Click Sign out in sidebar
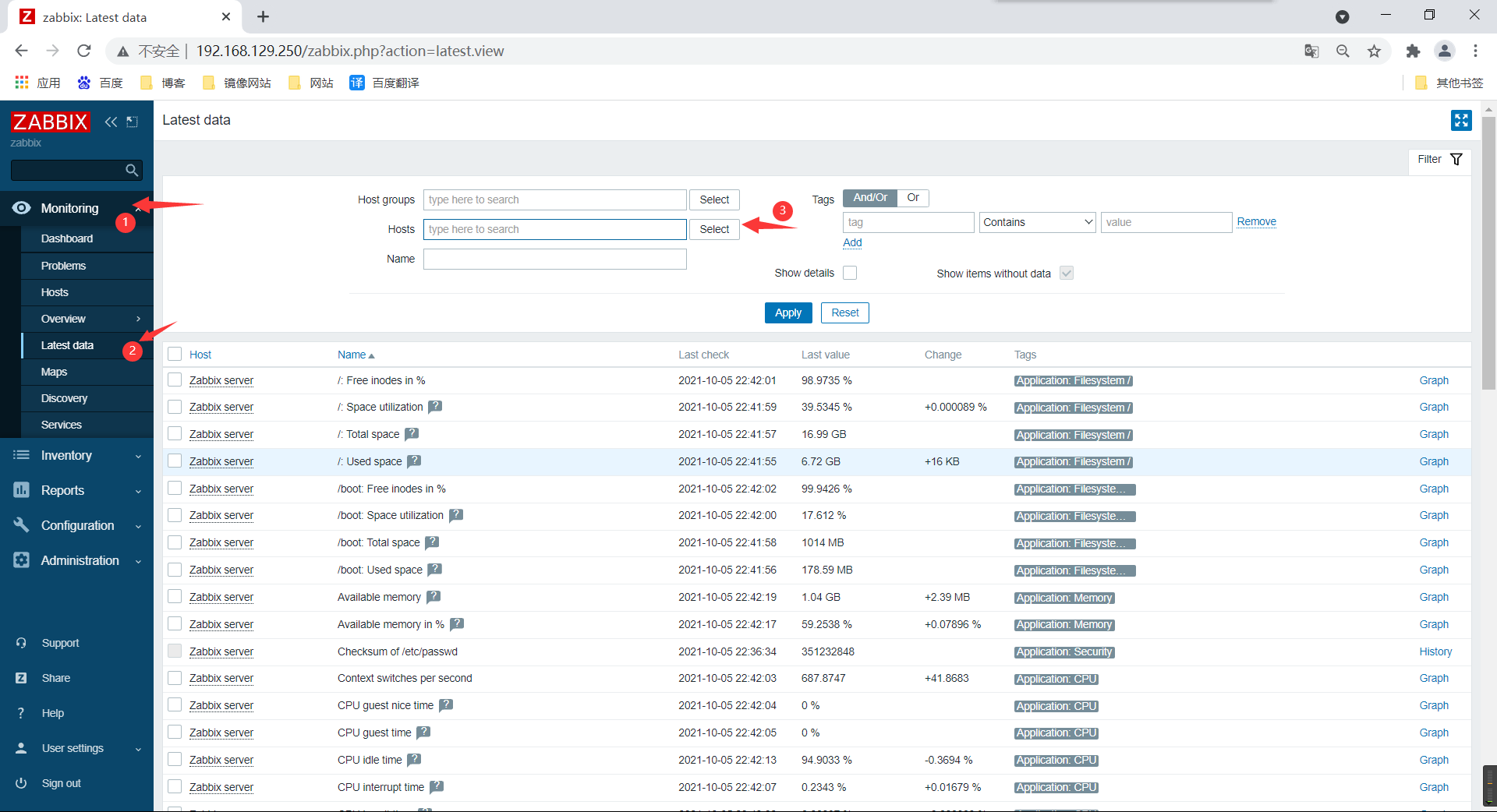Viewport: 1497px width, 812px height. tap(62, 783)
